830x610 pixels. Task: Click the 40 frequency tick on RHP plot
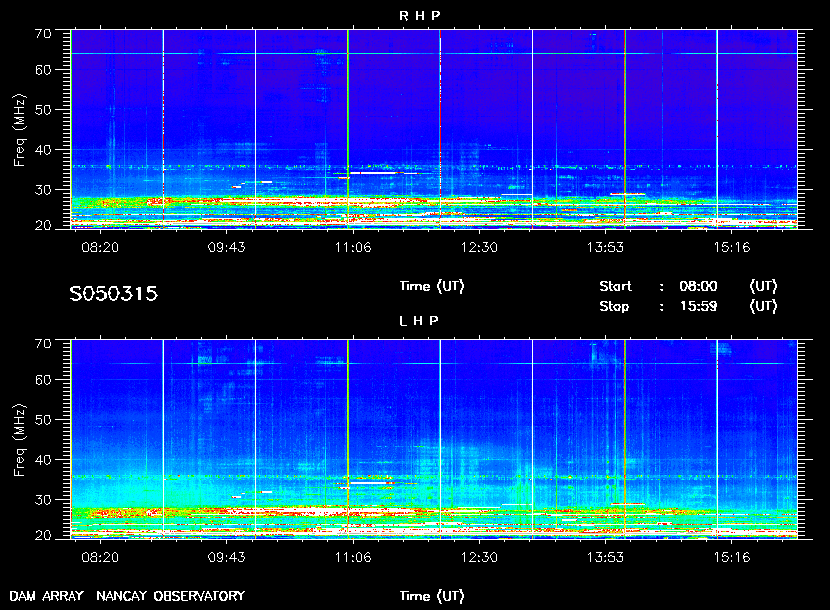(43, 150)
